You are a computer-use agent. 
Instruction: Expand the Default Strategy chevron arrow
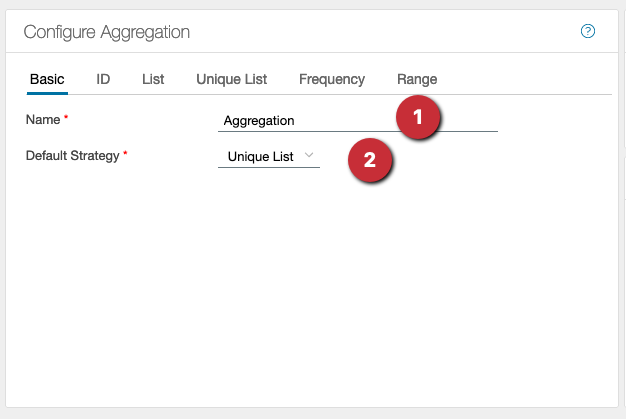tap(309, 155)
